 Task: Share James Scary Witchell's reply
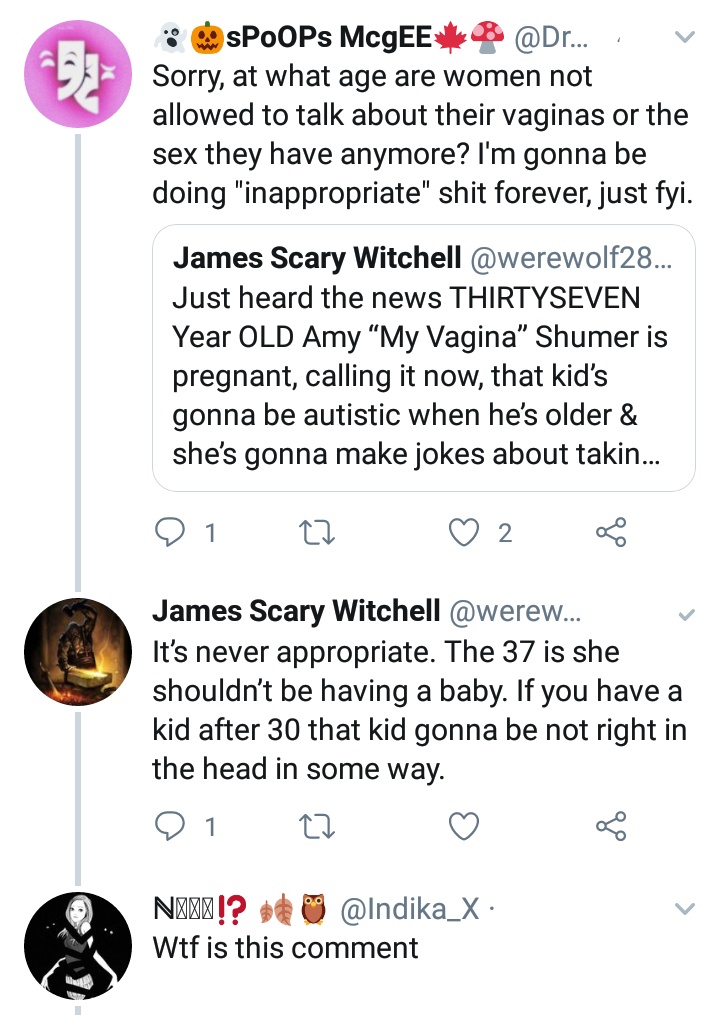tap(611, 826)
